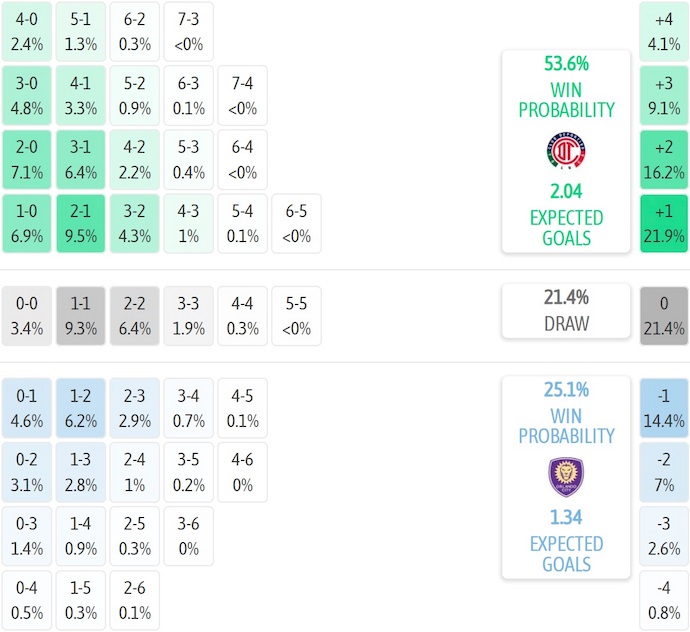
Task: Click the Orlando City lion crest logo
Action: [566, 477]
